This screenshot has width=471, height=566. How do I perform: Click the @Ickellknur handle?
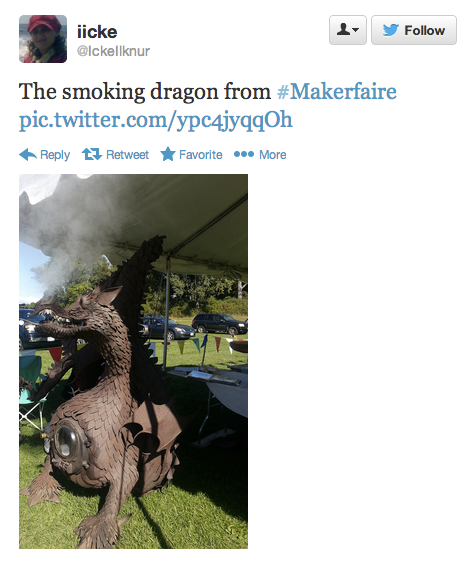point(113,51)
